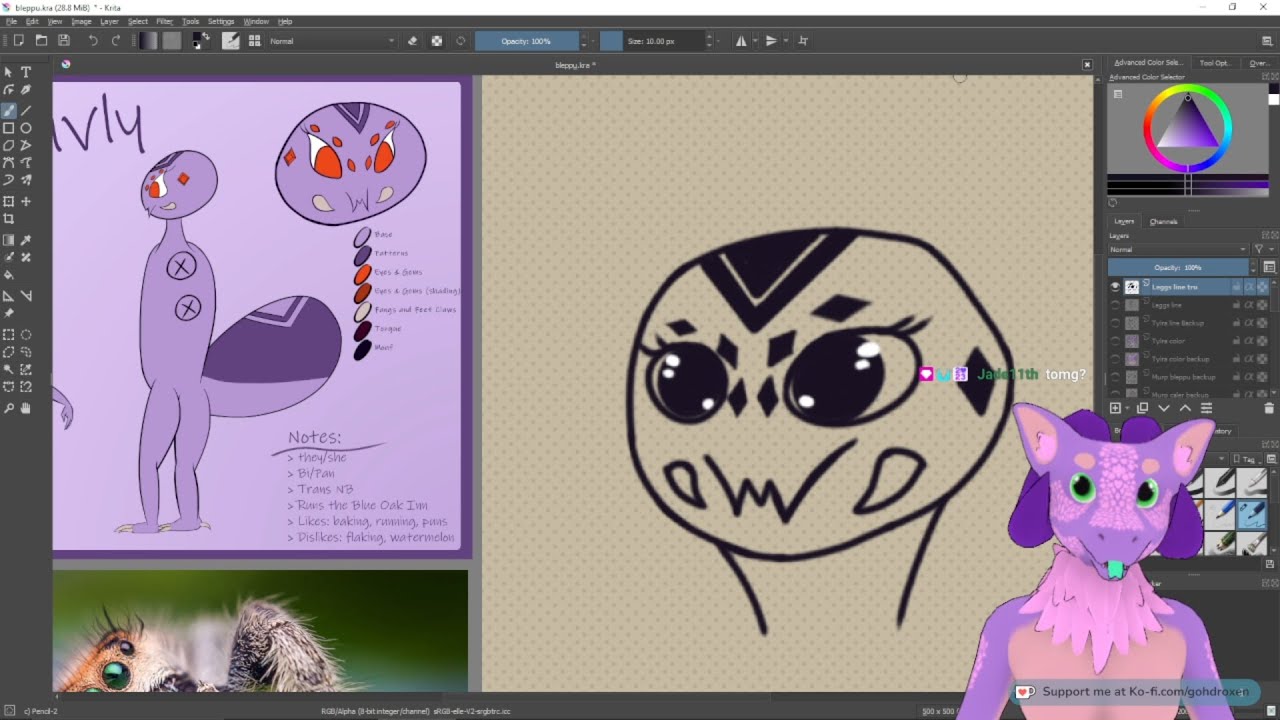Hide the Leggs line tru layer
This screenshot has width=1280, height=720.
point(1115,287)
